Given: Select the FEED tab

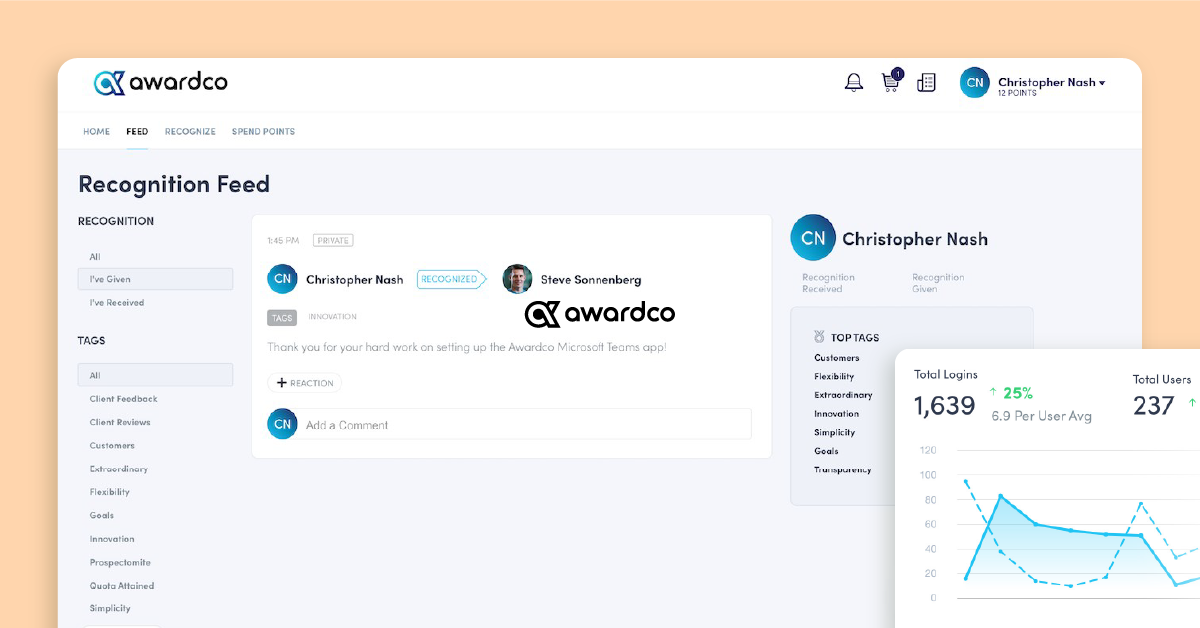Looking at the screenshot, I should click(137, 132).
